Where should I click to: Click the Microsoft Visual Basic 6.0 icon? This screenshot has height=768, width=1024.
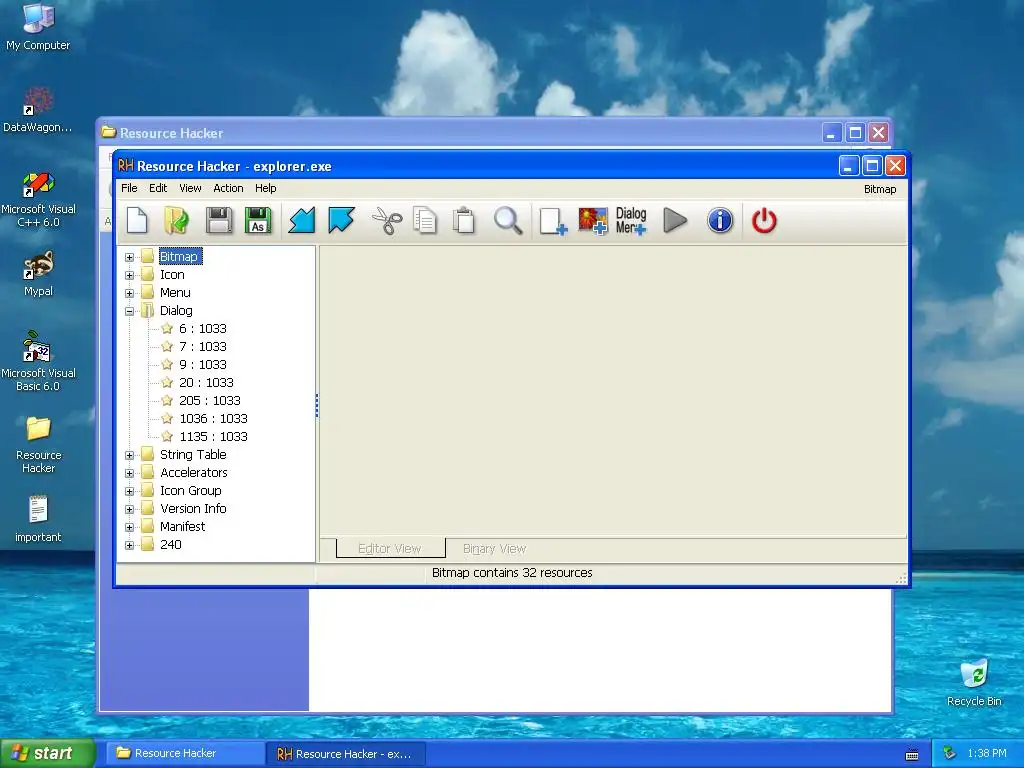(38, 361)
